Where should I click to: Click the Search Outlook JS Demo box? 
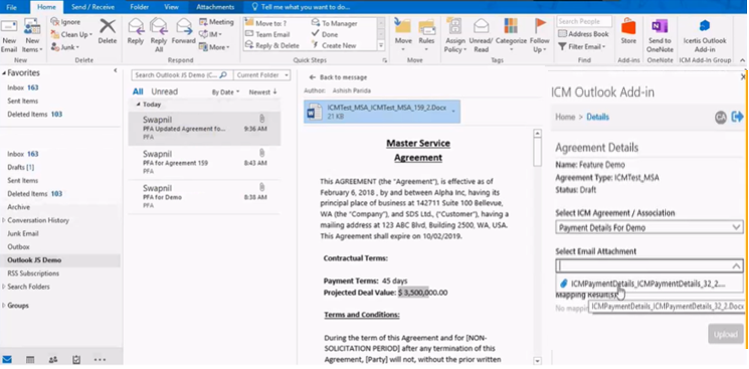click(x=182, y=75)
